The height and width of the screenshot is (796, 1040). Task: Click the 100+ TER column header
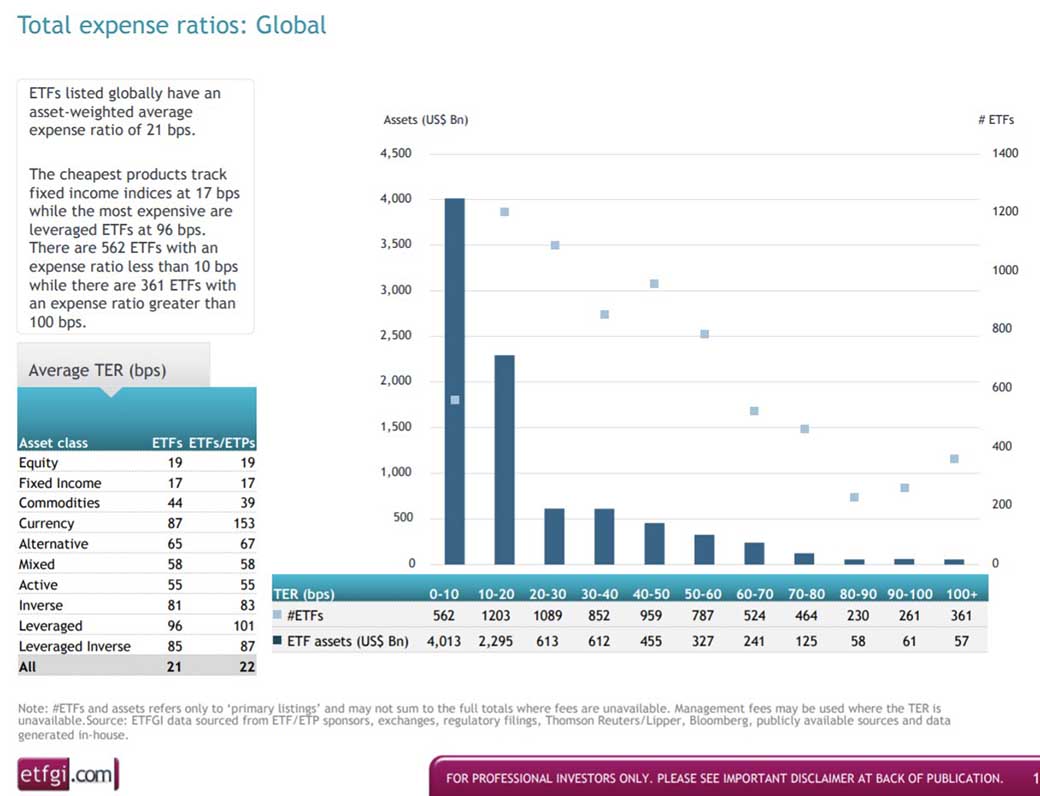[x=962, y=594]
